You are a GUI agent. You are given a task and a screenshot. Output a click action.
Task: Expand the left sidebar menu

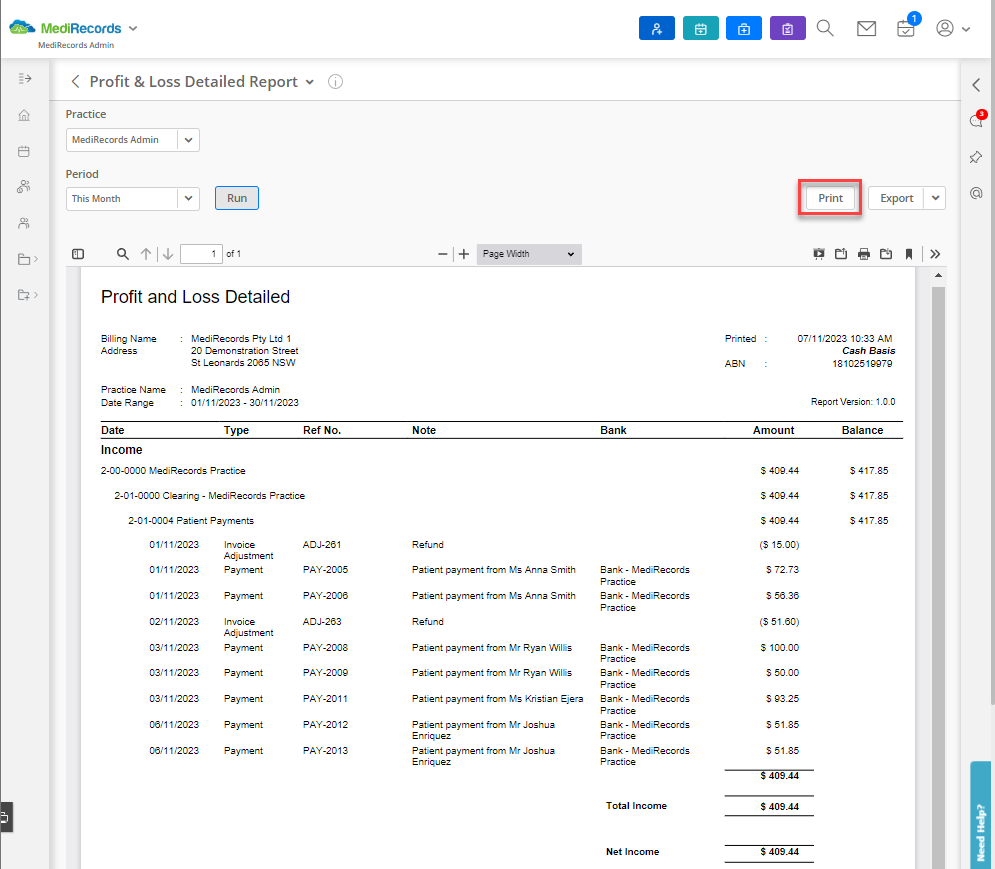(x=25, y=78)
